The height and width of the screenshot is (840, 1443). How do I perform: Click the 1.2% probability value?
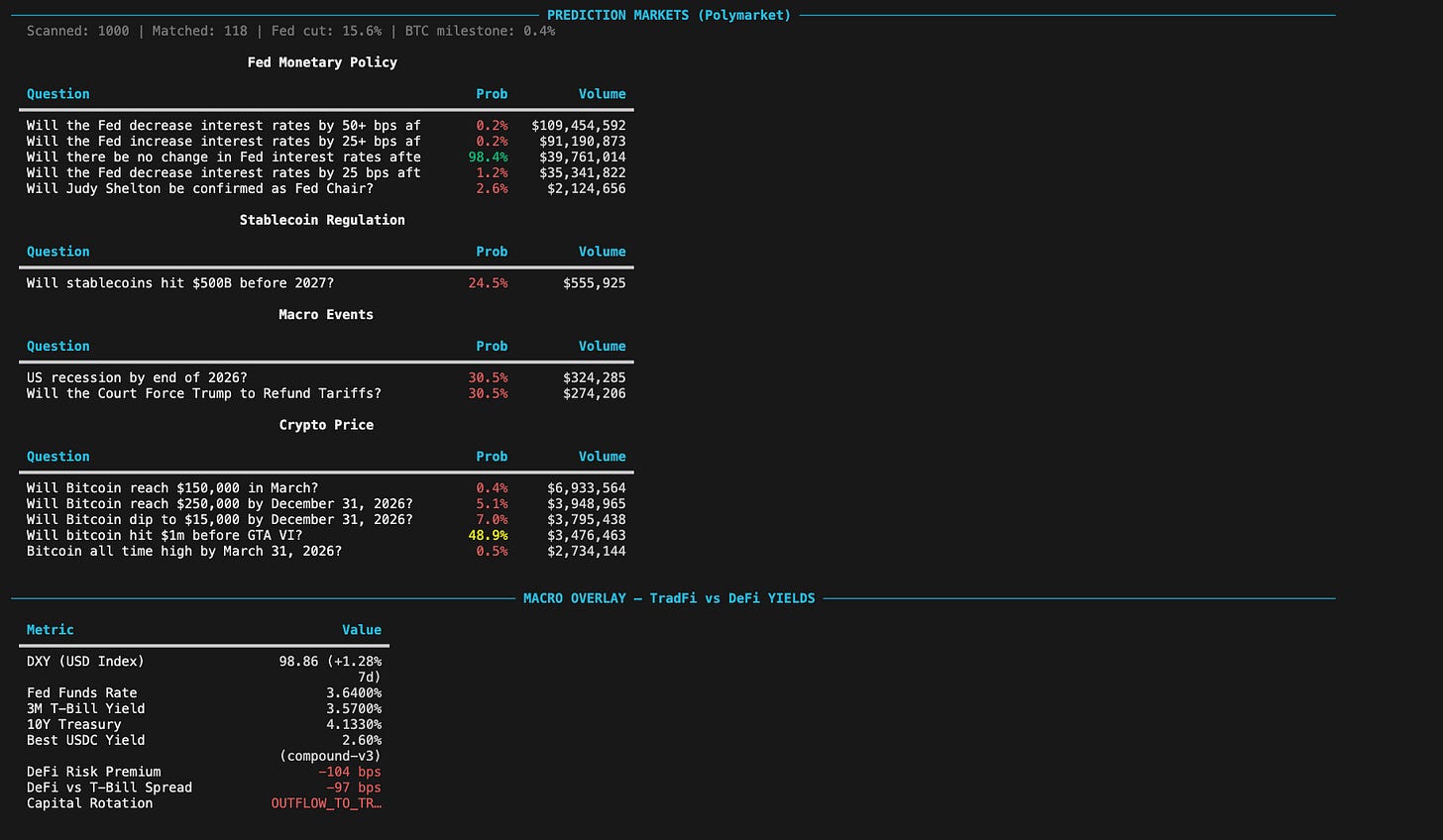click(492, 173)
